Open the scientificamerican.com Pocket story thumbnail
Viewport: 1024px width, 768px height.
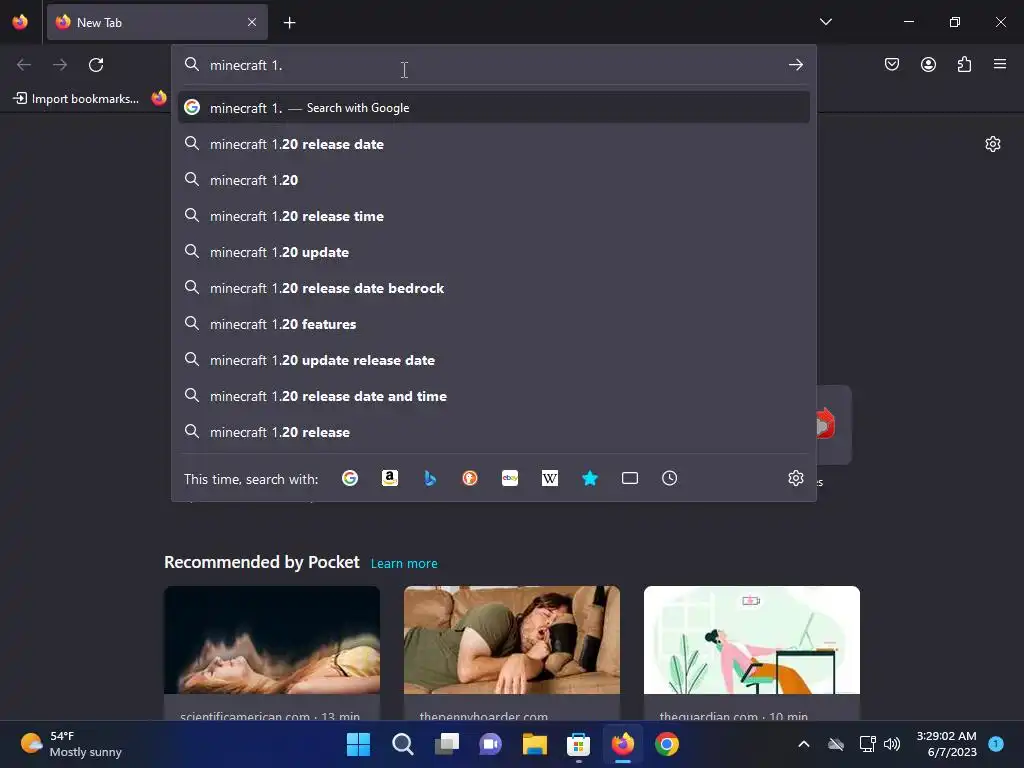[272, 640]
